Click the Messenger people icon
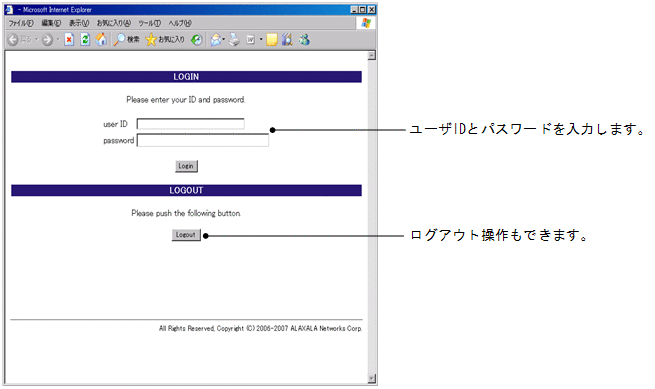This screenshot has width=655, height=389. pos(304,40)
